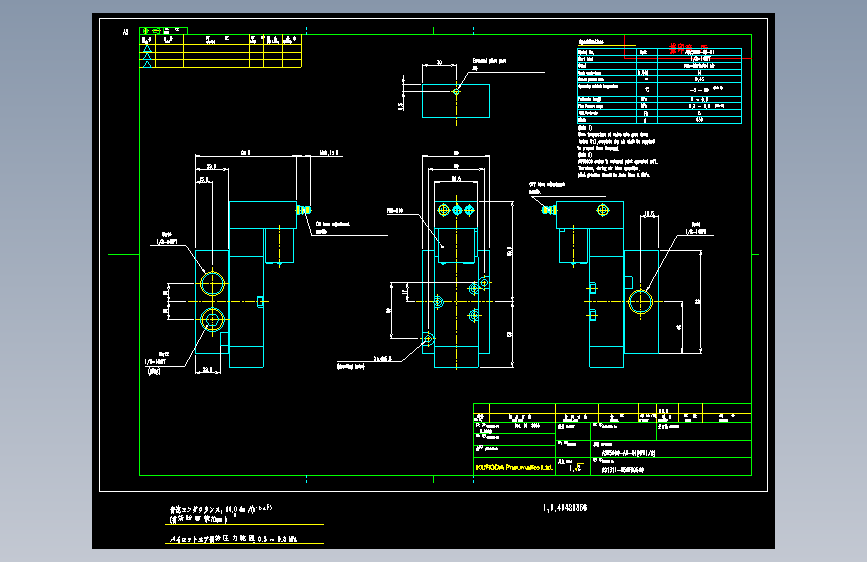Click the yellow KURODA Pneumatics Ltd. company name
The height and width of the screenshot is (562, 867).
(514, 467)
